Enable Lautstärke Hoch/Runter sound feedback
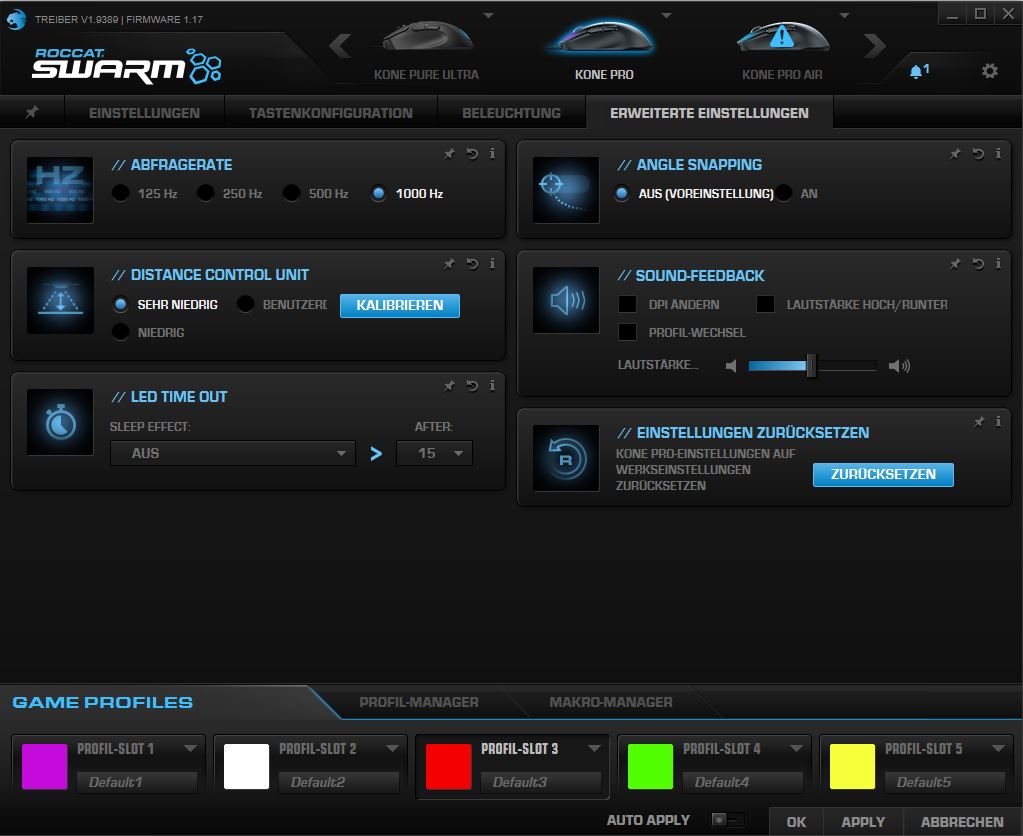This screenshot has height=836, width=1023. pyautogui.click(x=765, y=304)
